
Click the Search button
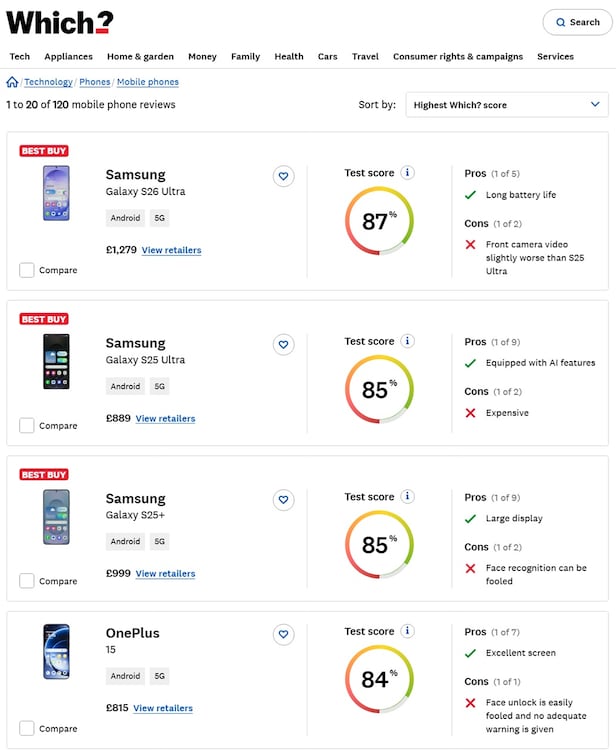[x=575, y=22]
